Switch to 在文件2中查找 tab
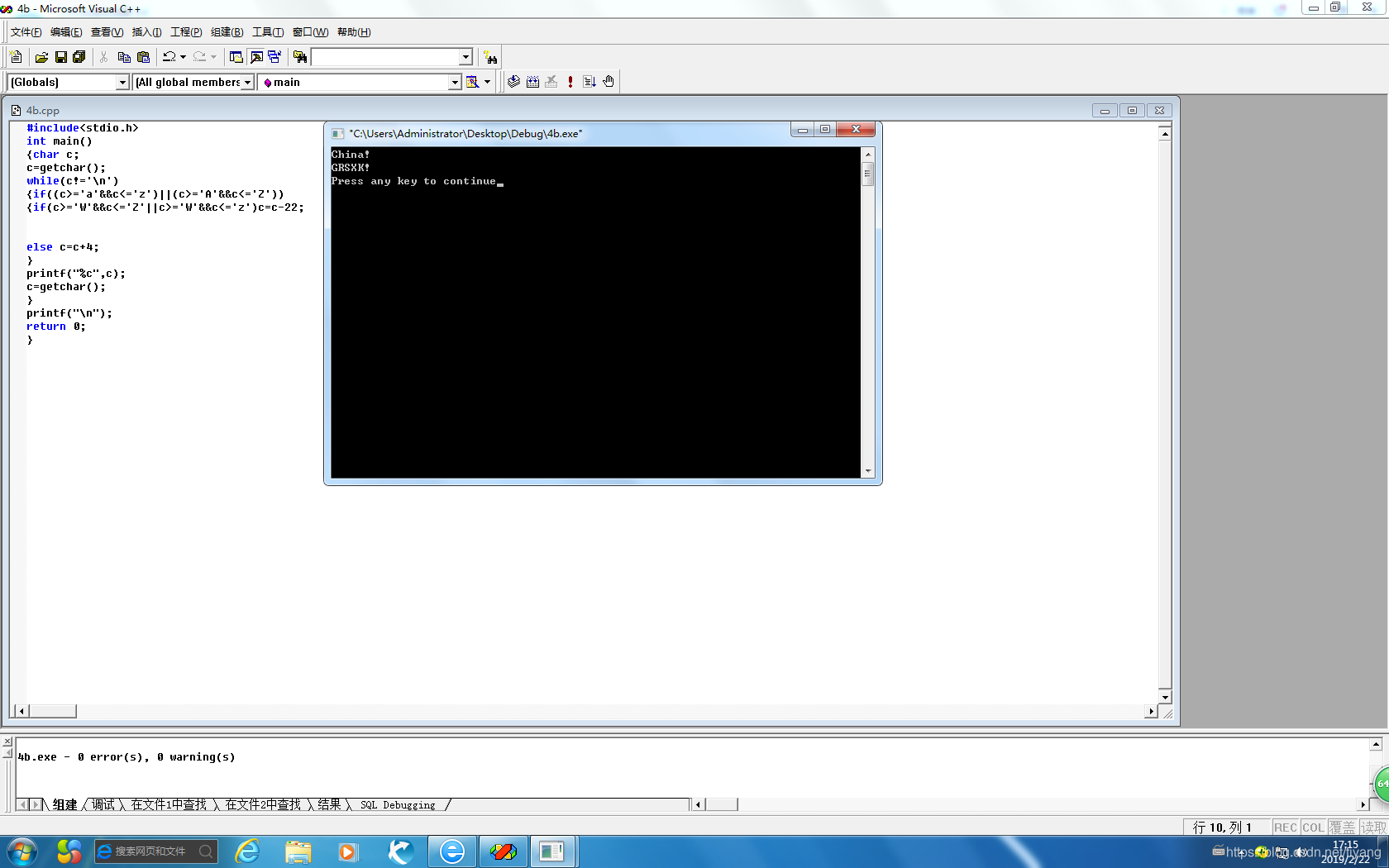The height and width of the screenshot is (868, 1389). pyautogui.click(x=263, y=804)
